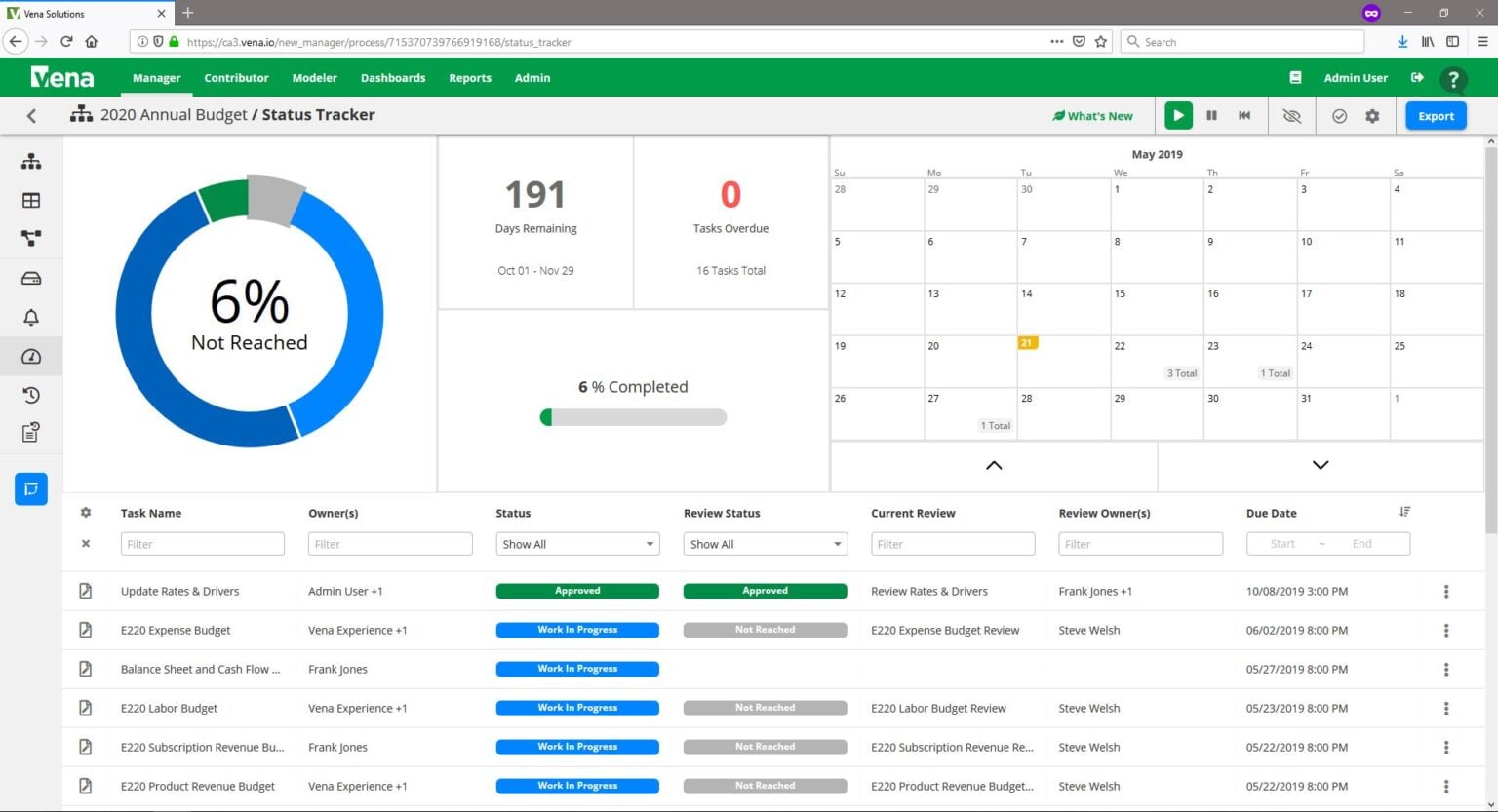Open the Status filter dropdown showing Show All
The width and height of the screenshot is (1498, 812).
(576, 543)
